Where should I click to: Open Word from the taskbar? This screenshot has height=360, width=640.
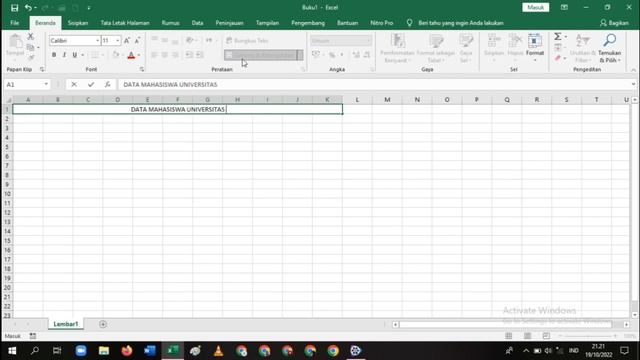point(150,351)
